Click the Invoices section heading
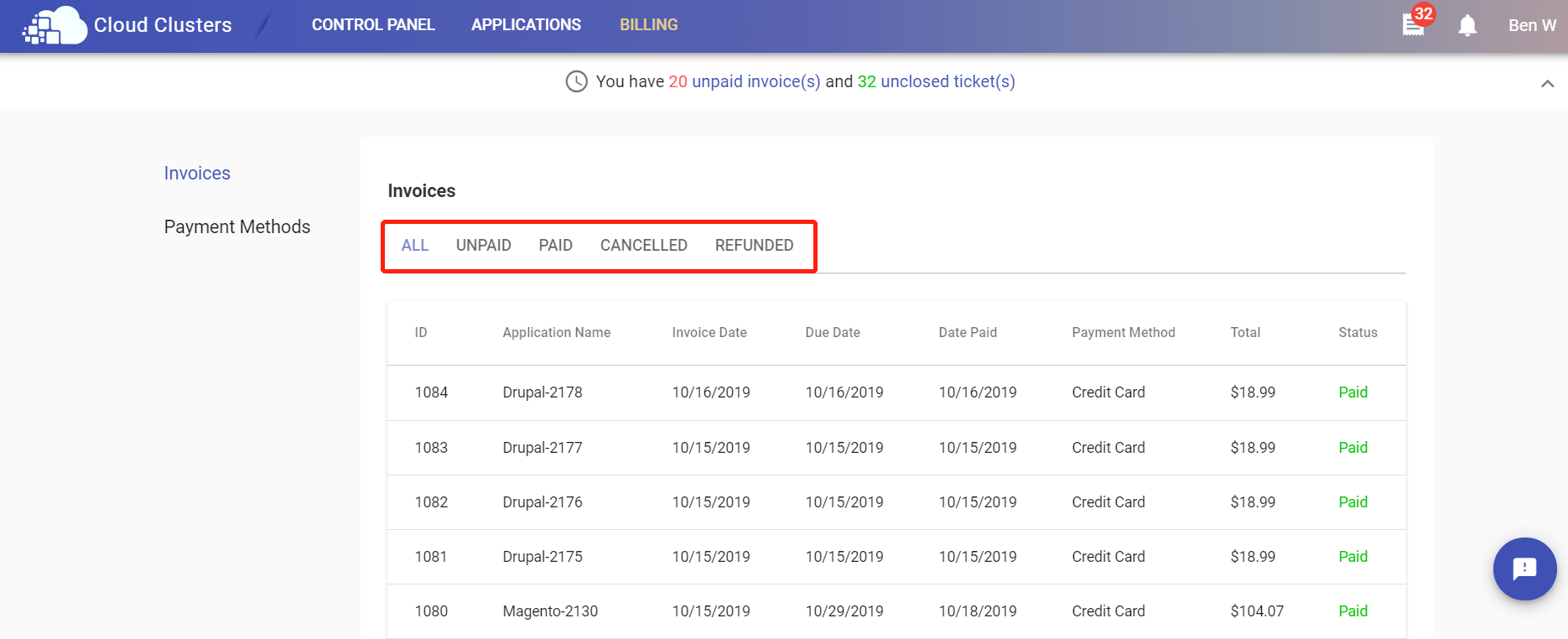This screenshot has height=639, width=1568. tap(422, 190)
